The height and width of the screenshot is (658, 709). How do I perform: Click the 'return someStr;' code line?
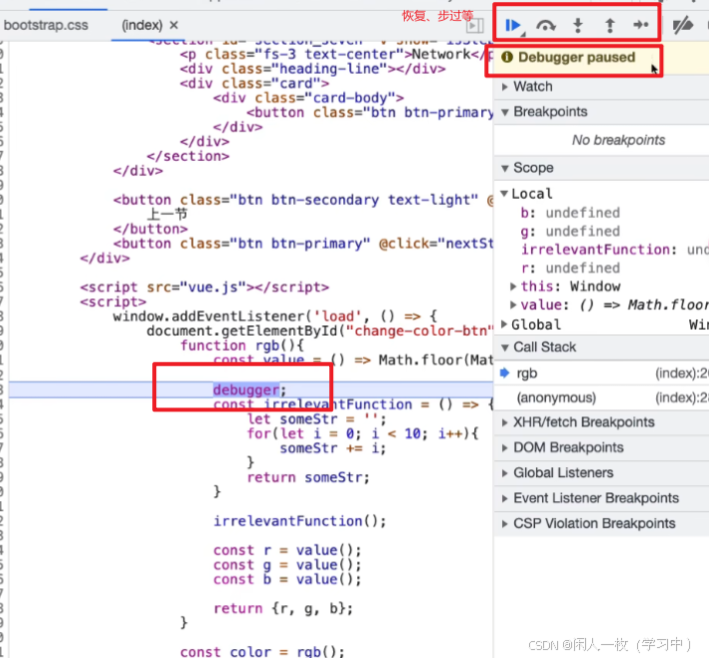pyautogui.click(x=308, y=478)
